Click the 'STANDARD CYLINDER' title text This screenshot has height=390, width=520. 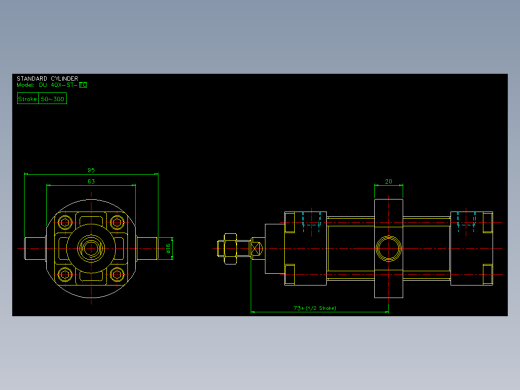point(47,79)
